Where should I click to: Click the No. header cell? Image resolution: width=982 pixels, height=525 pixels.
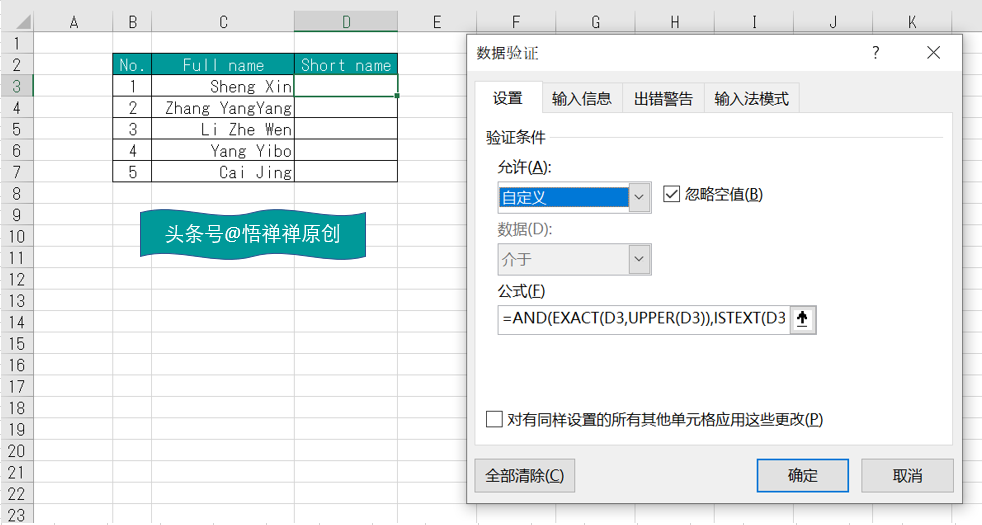click(132, 65)
